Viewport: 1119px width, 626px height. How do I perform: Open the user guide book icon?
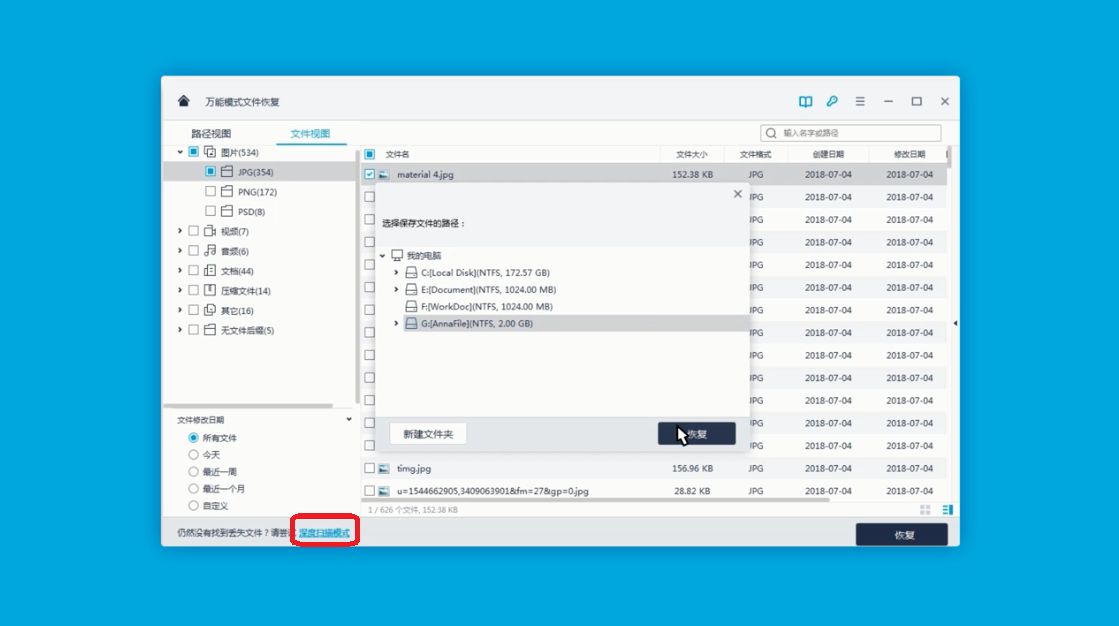pos(805,101)
